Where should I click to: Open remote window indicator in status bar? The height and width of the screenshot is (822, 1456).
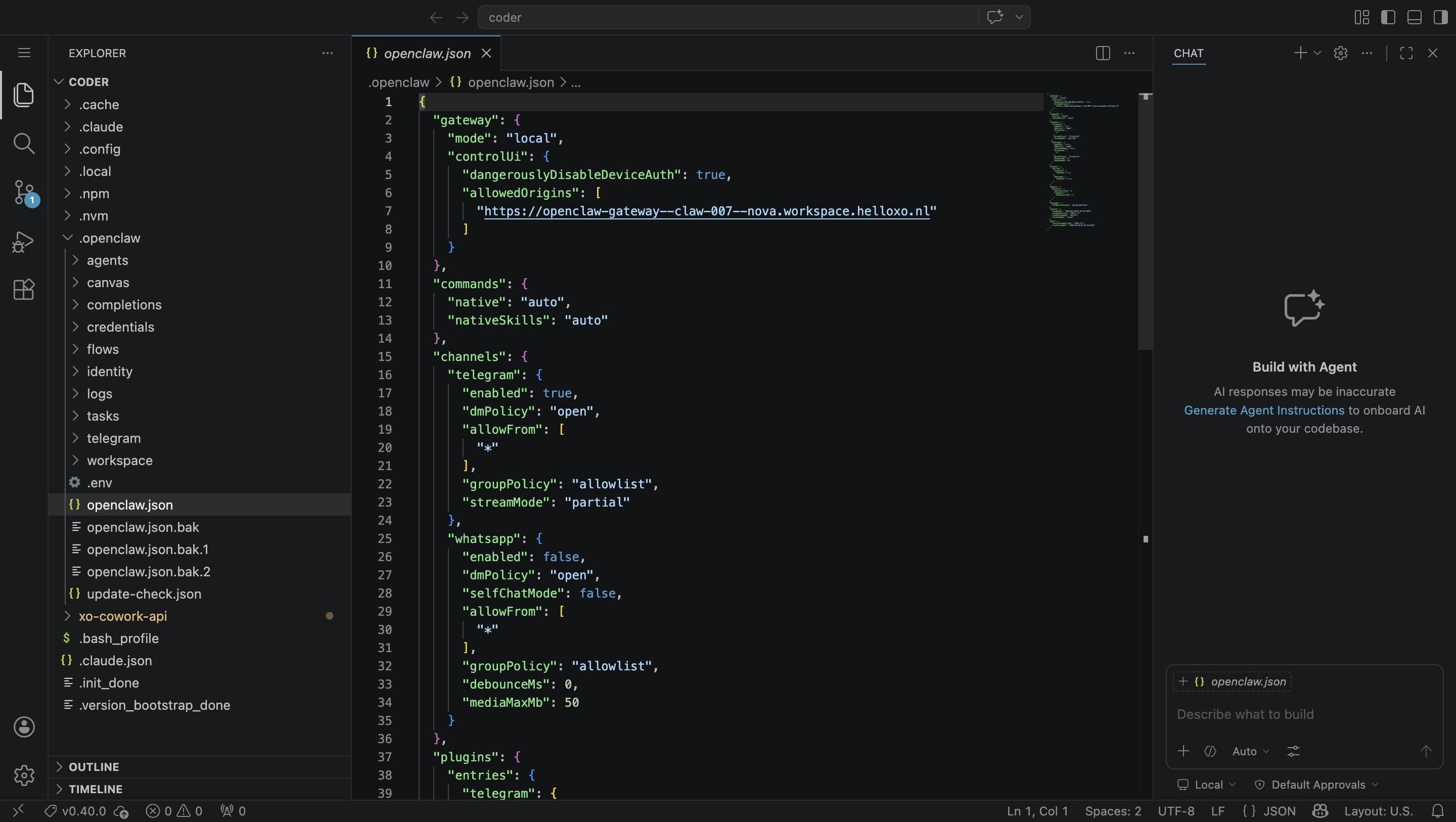[x=18, y=811]
